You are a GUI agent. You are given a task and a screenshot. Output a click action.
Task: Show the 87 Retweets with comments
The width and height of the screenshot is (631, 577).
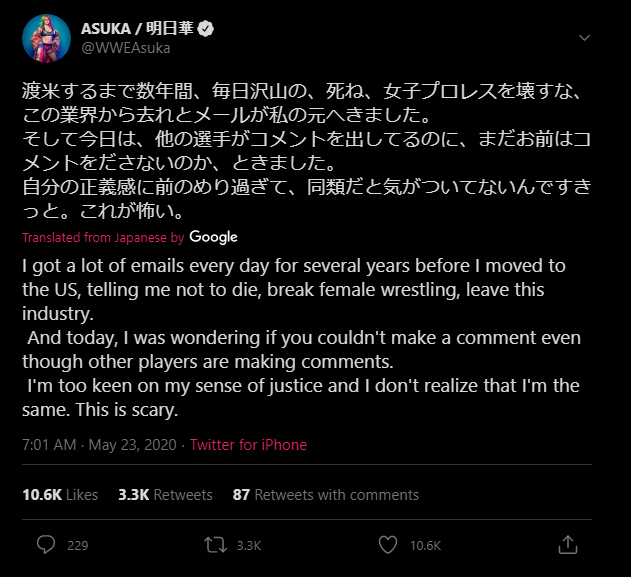pyautogui.click(x=325, y=495)
